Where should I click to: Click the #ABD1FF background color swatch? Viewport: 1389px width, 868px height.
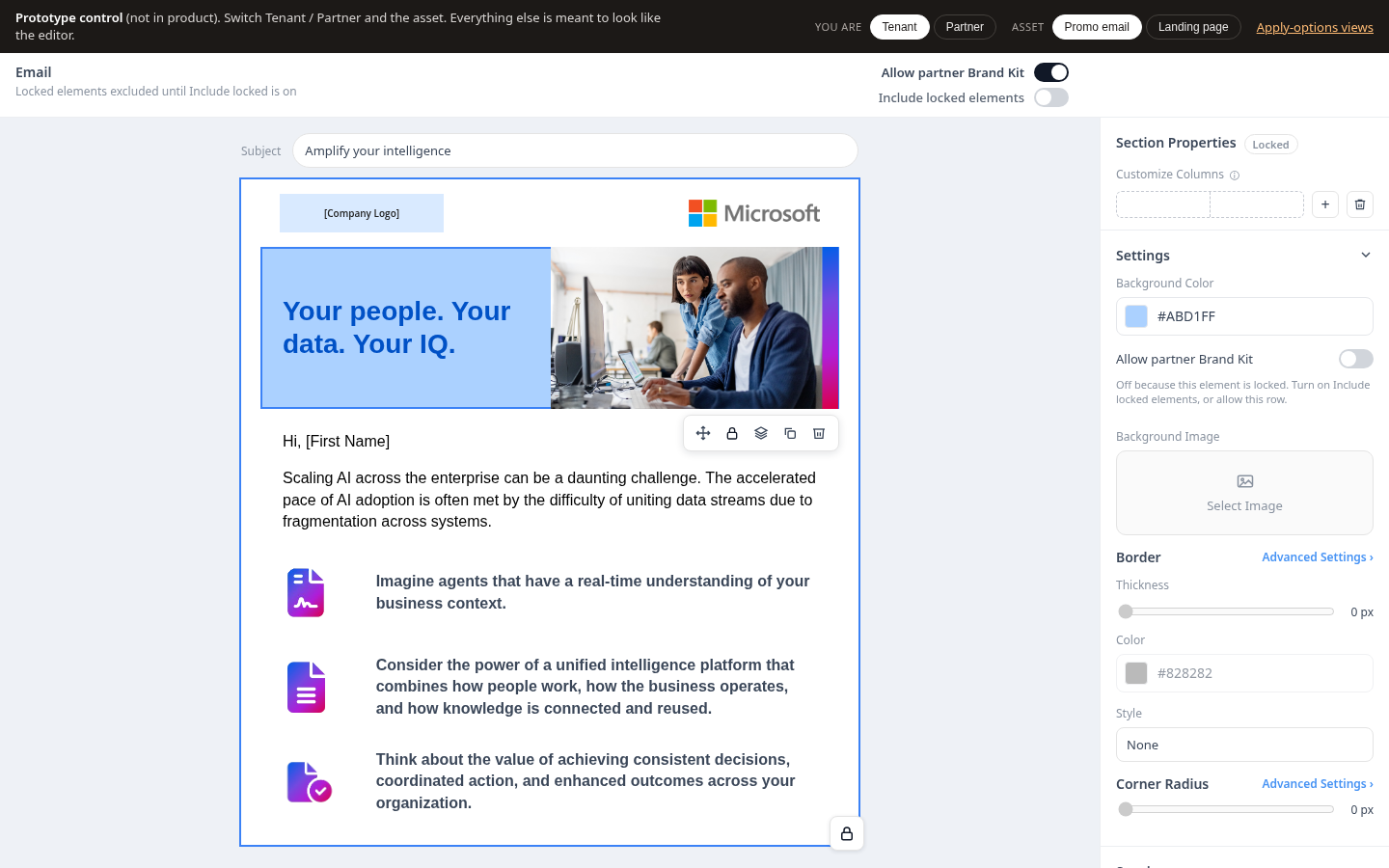(x=1136, y=316)
